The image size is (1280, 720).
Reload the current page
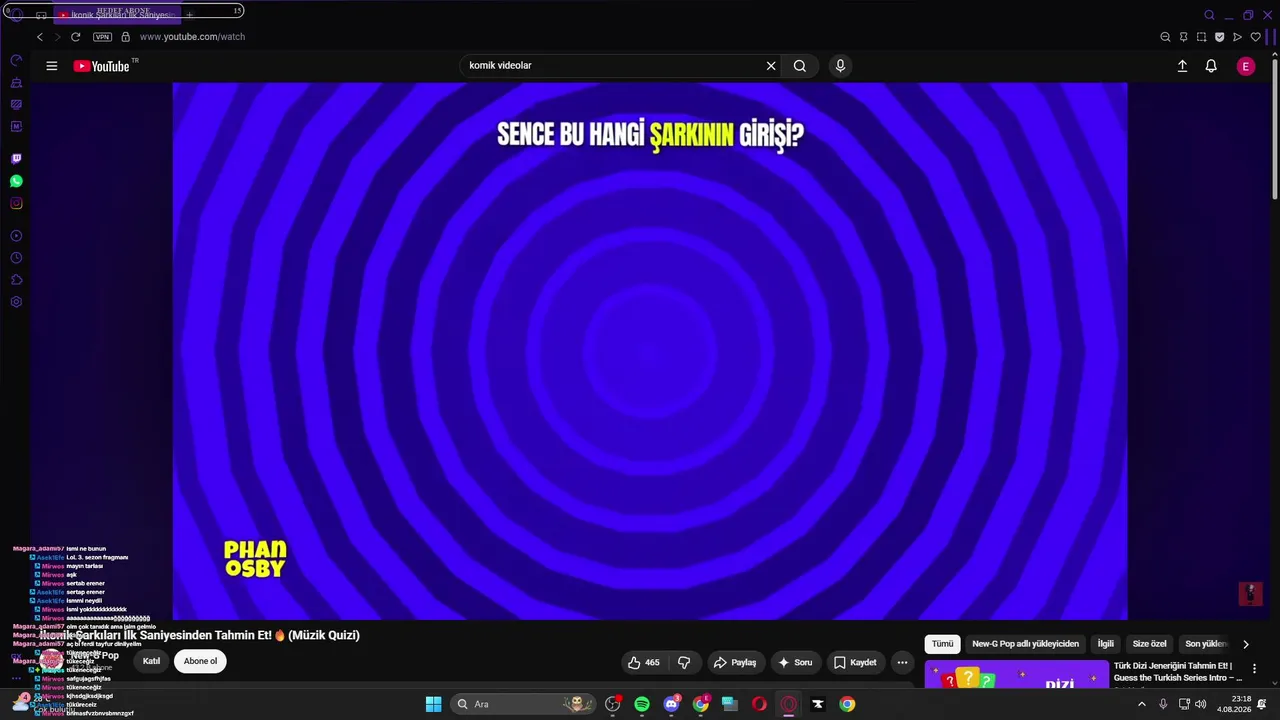(x=75, y=37)
